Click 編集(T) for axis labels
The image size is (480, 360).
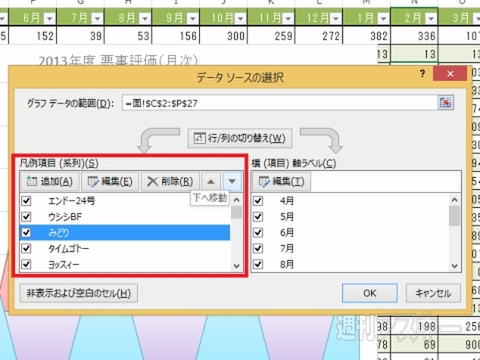tap(281, 182)
